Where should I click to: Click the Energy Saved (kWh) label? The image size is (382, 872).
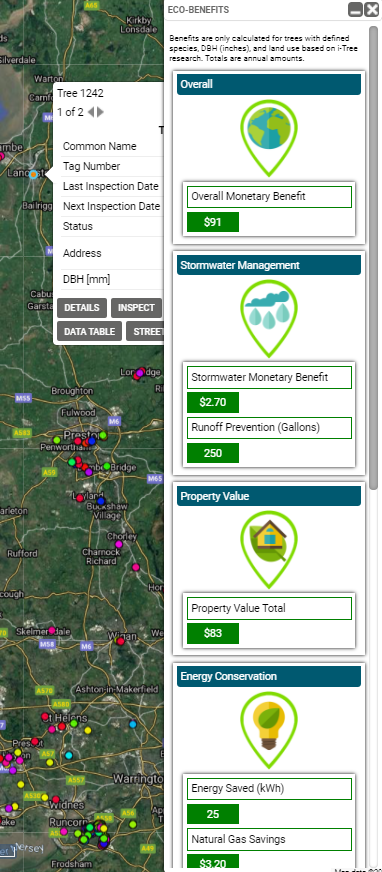pos(270,789)
